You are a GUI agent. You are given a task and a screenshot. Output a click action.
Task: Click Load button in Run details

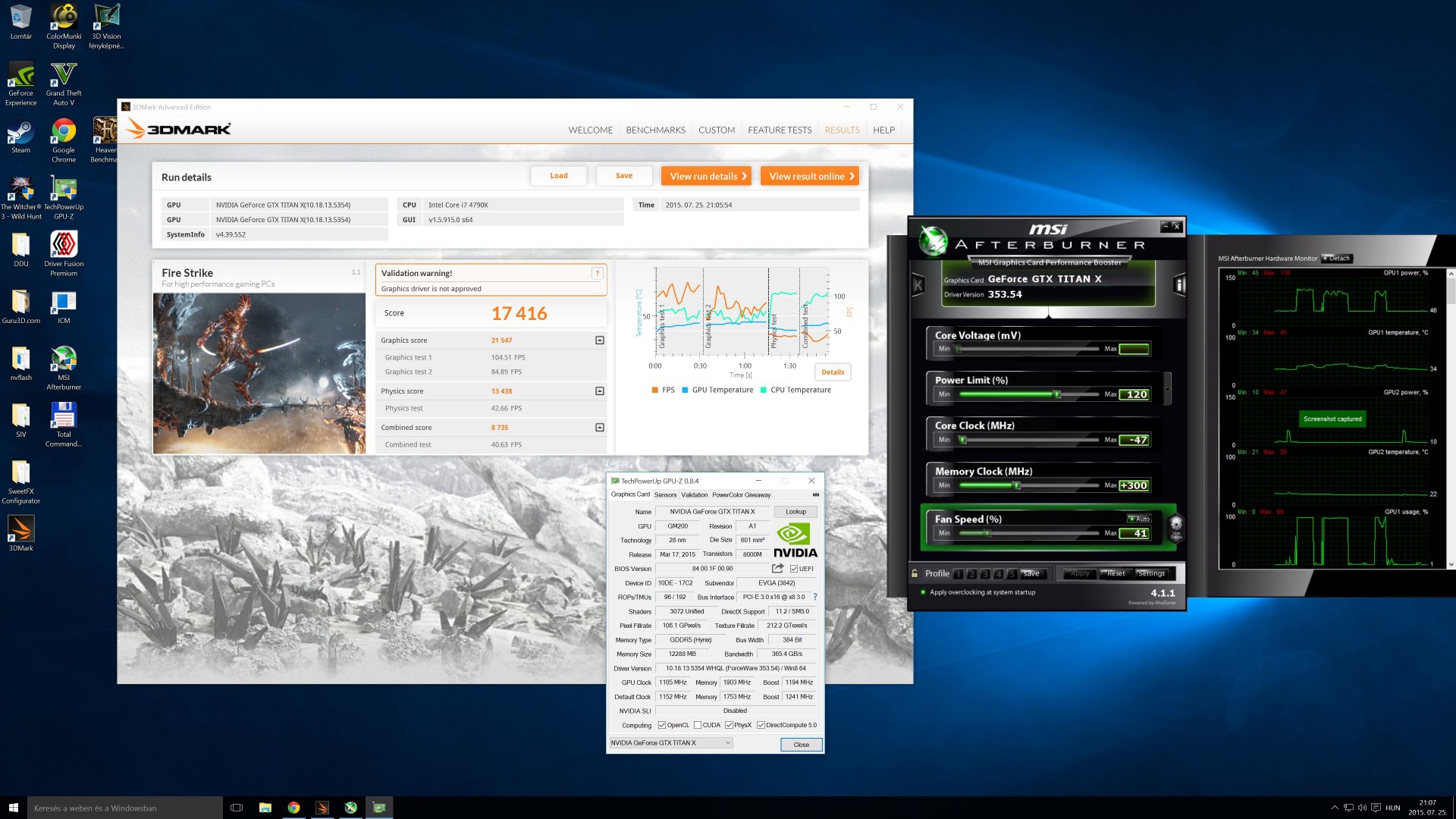pyautogui.click(x=559, y=176)
